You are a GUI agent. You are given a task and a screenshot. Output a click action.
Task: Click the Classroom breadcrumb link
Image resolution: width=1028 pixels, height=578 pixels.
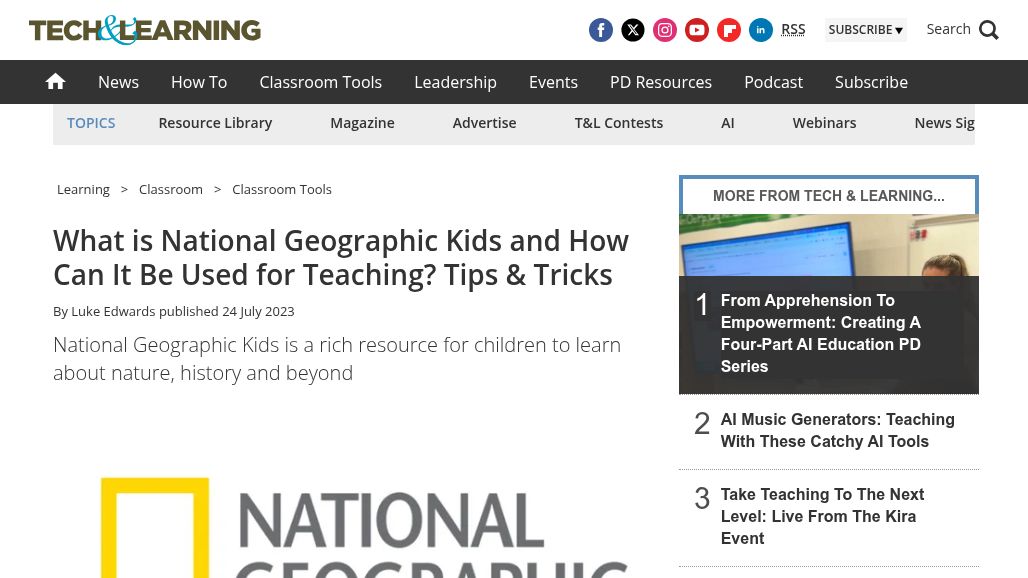pos(170,189)
